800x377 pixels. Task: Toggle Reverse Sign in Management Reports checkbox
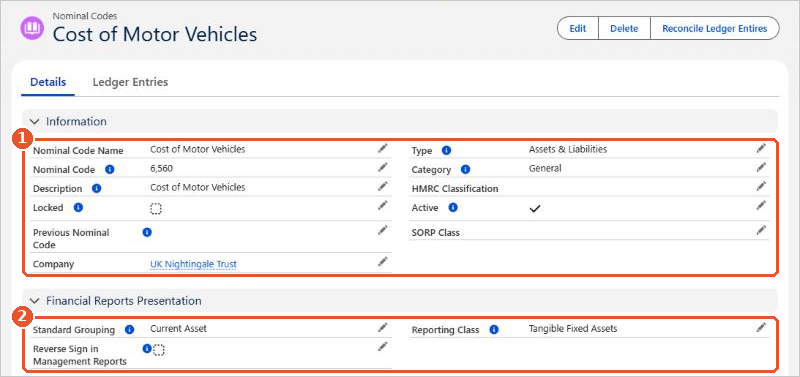(x=159, y=349)
